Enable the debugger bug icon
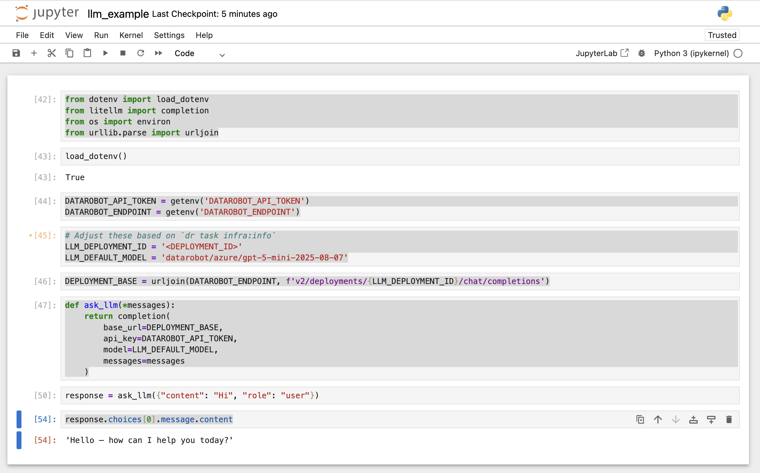The image size is (760, 473). pos(641,53)
